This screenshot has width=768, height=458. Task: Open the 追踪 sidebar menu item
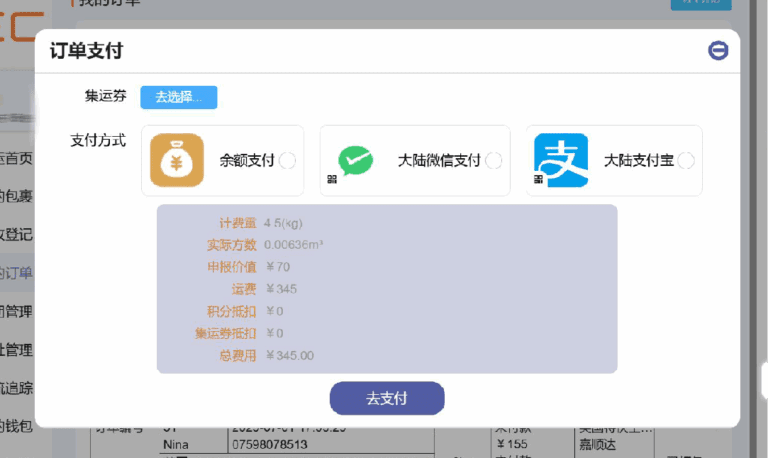tap(16, 387)
